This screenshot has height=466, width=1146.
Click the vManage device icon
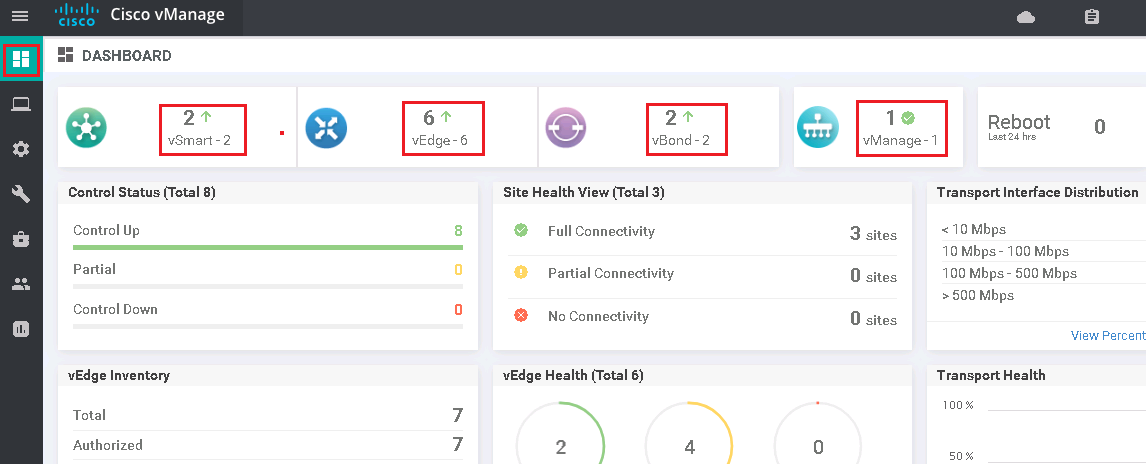click(817, 128)
